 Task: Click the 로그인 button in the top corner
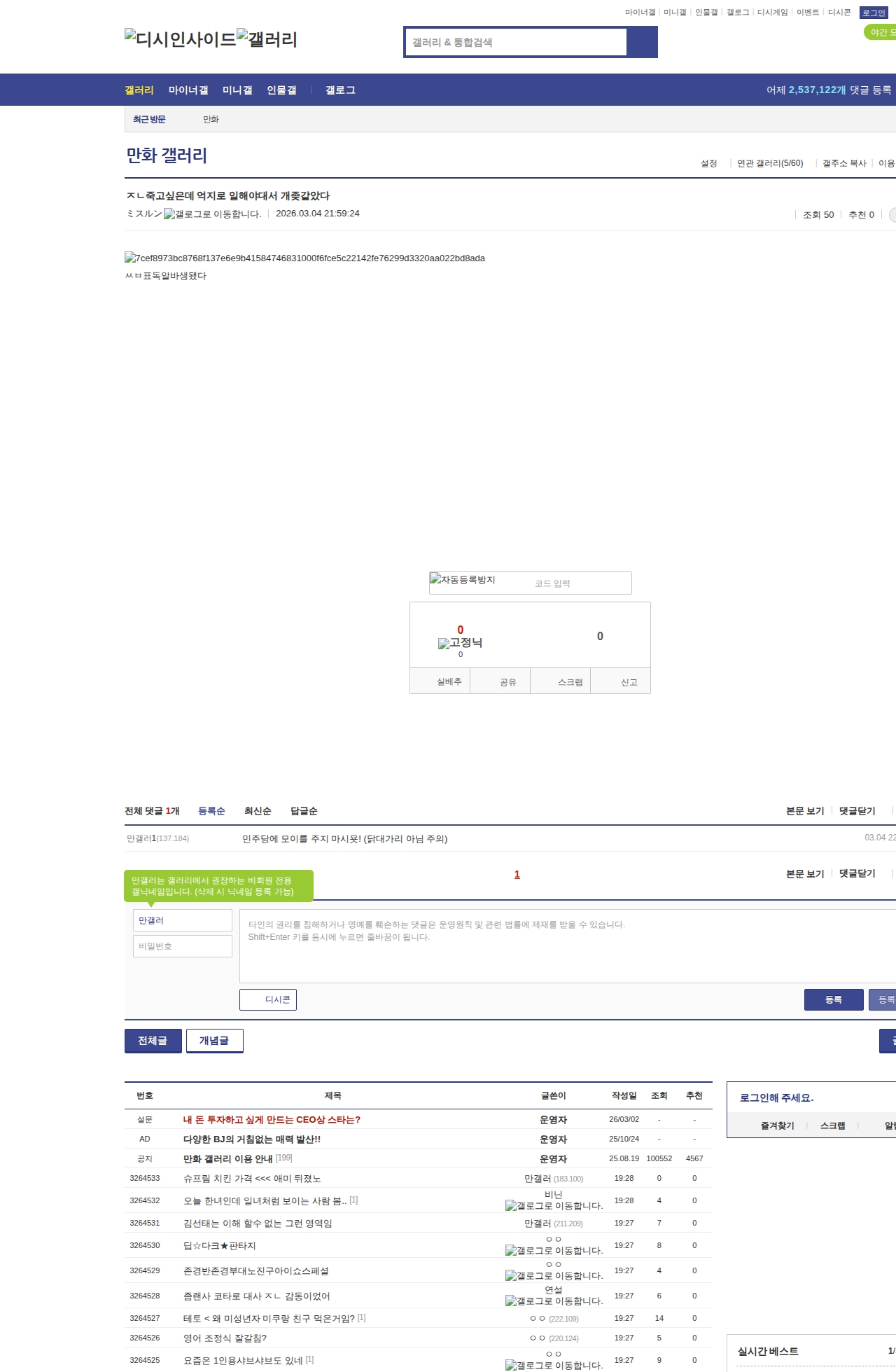click(x=874, y=13)
